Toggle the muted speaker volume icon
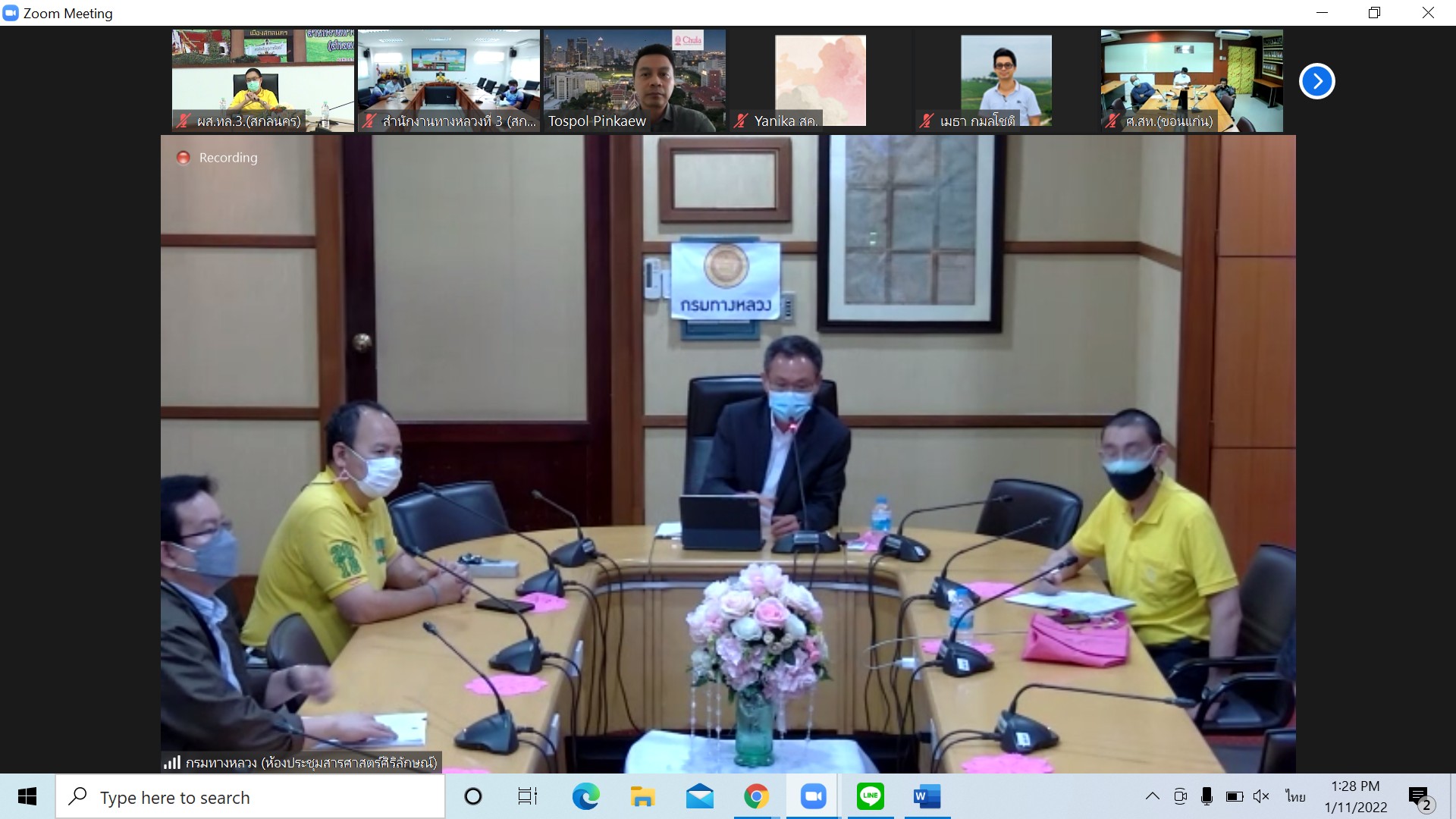This screenshot has width=1456, height=819. coord(1261,796)
